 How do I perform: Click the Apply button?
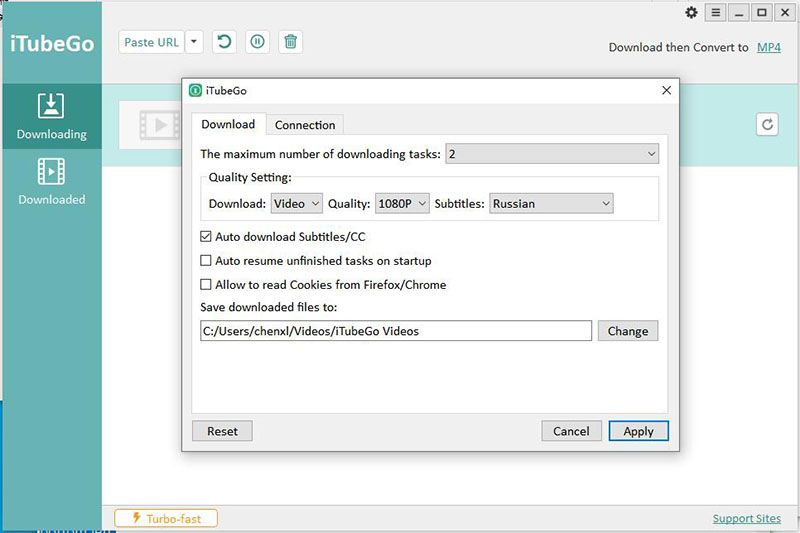pos(638,431)
